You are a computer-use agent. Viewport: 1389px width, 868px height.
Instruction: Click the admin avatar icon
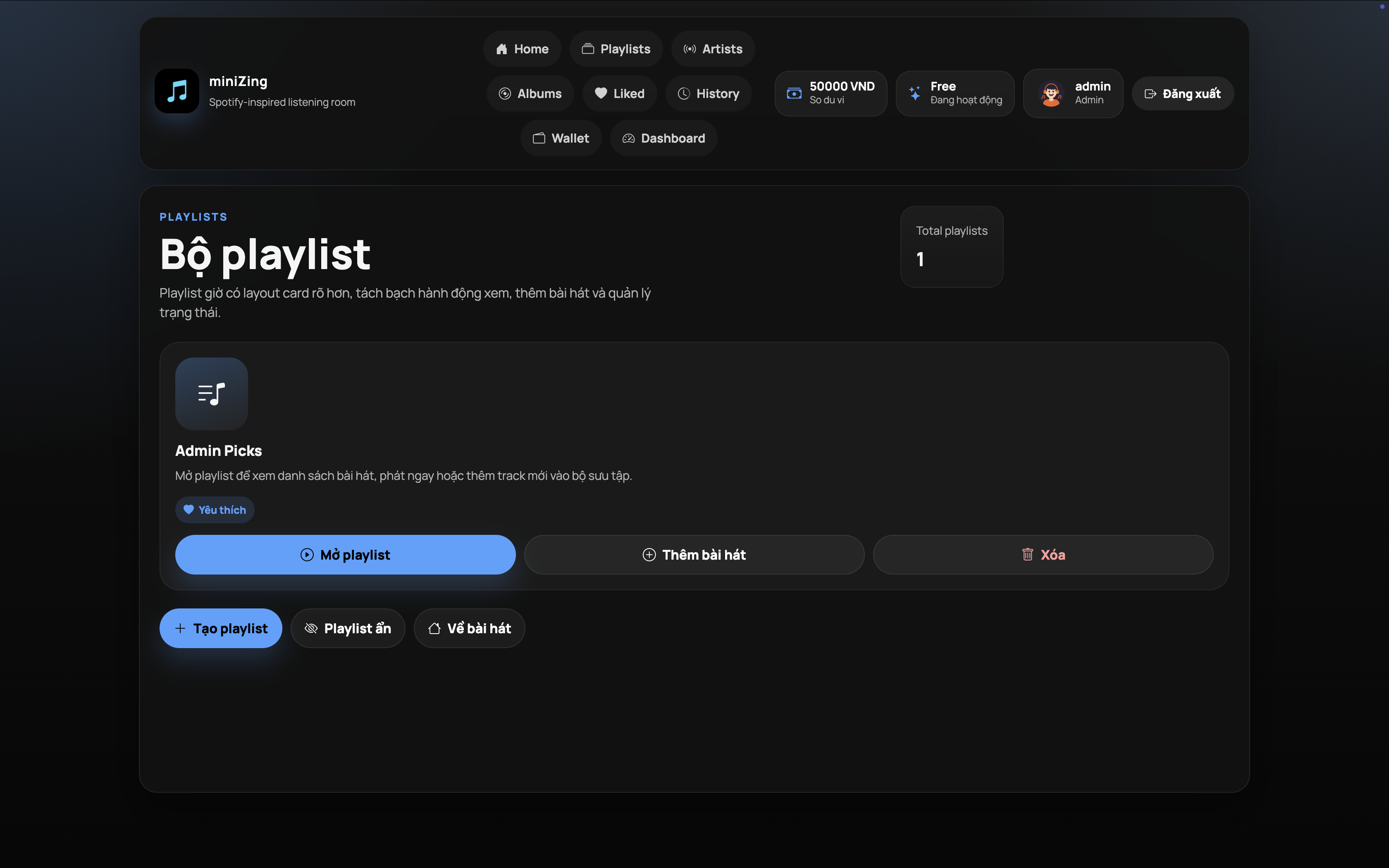point(1051,93)
